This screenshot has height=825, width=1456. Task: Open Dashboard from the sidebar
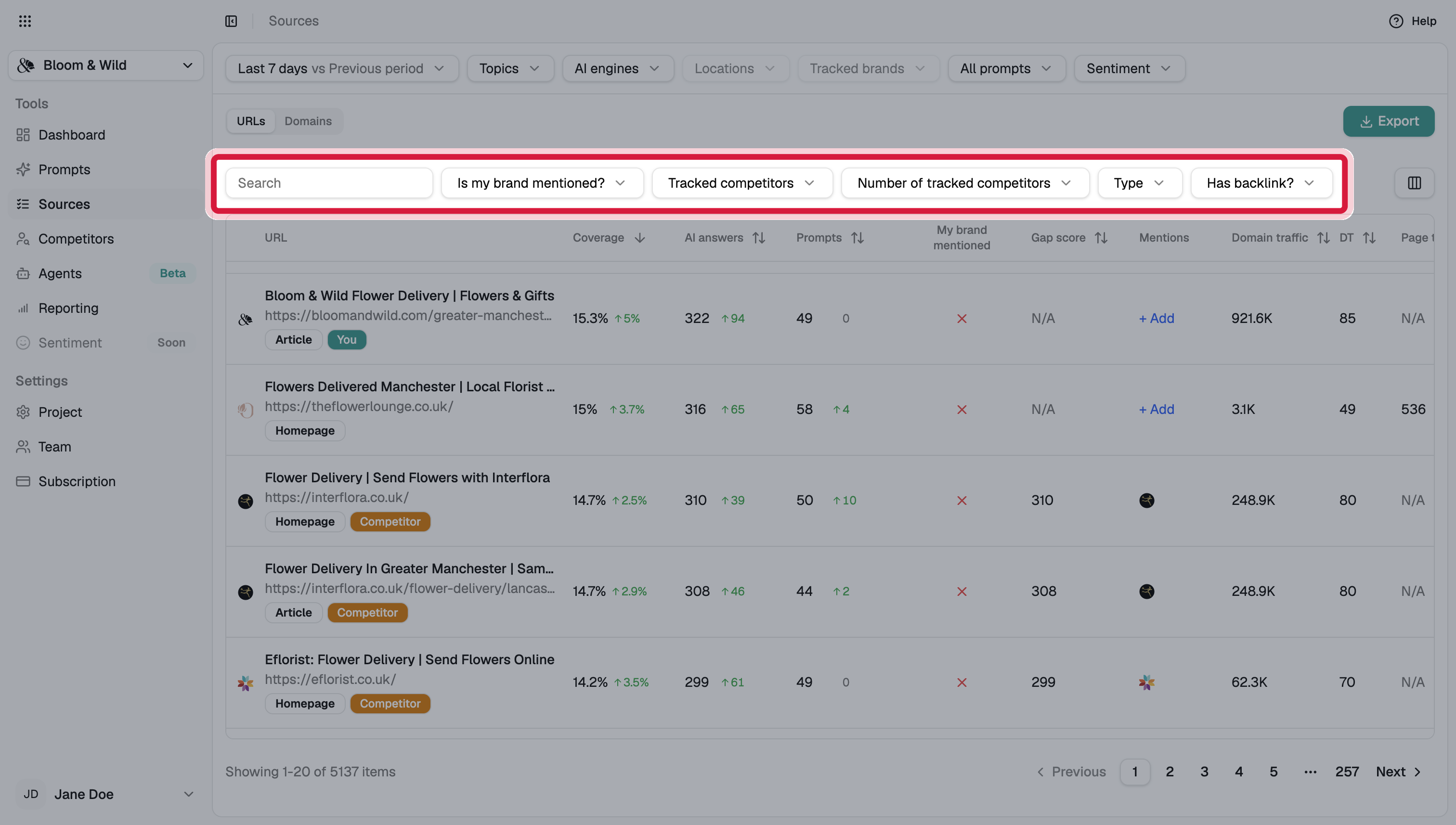(105, 135)
